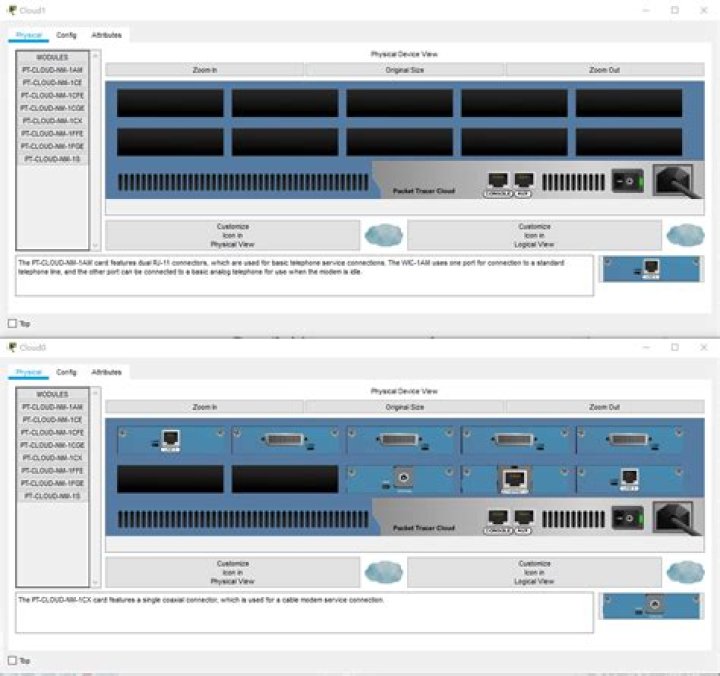Viewport: 720px width, 676px height.
Task: Click the console port on Cloud1 chassis
Action: [498, 180]
